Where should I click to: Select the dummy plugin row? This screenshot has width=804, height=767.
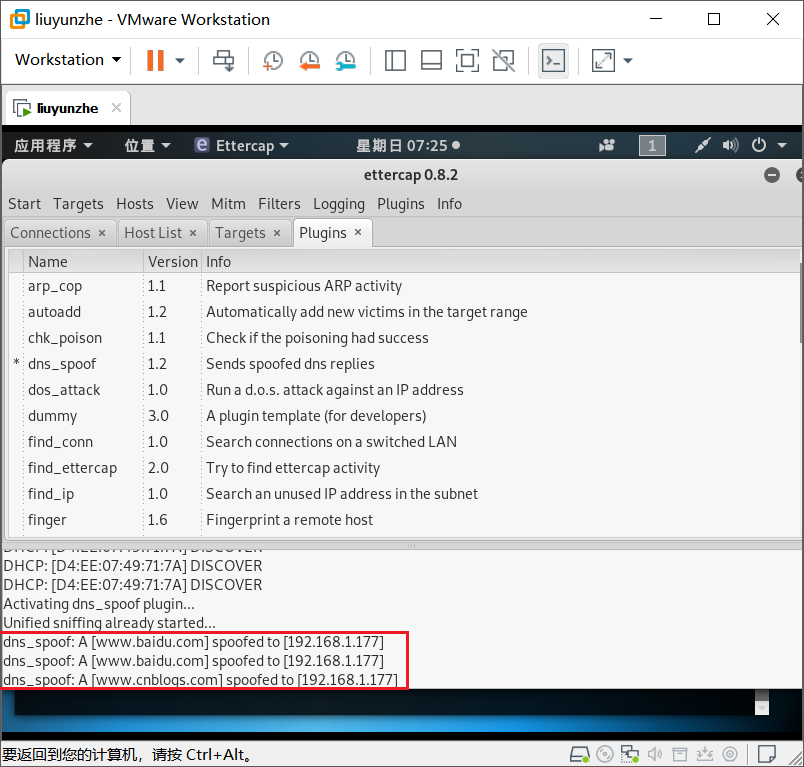tap(404, 416)
